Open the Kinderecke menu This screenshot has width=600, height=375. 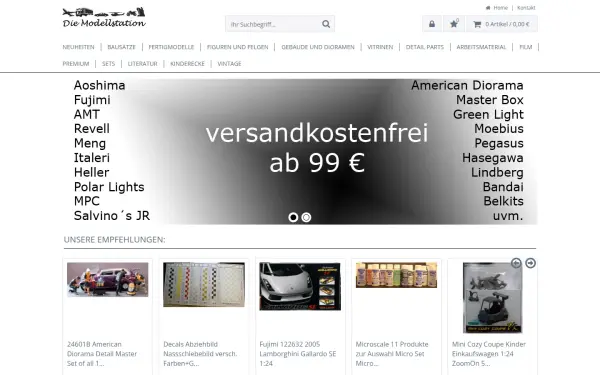tap(187, 64)
